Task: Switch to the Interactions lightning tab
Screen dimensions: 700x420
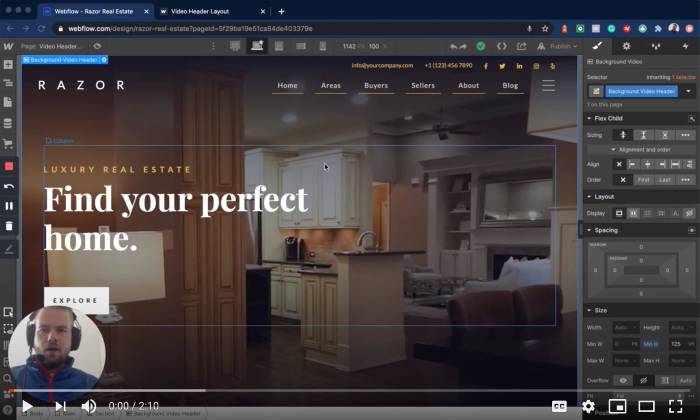Action: pyautogui.click(x=685, y=46)
